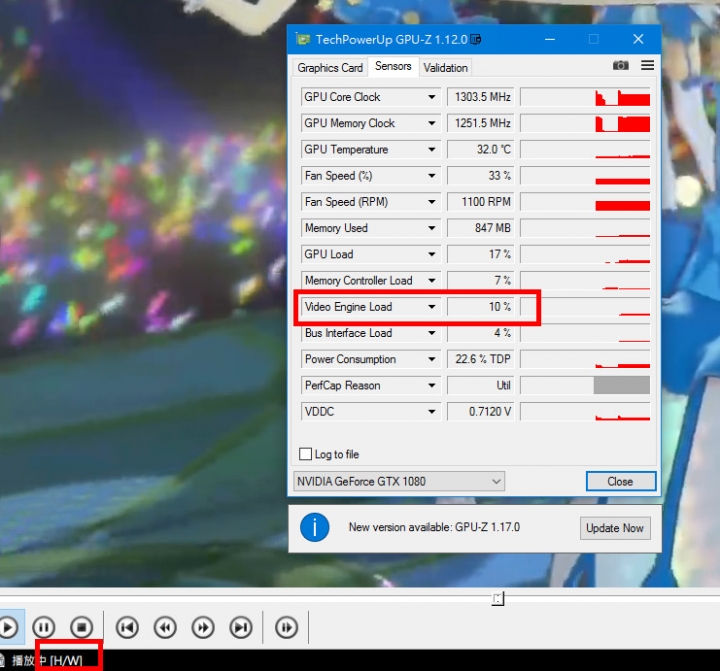Click the Update Now button
The height and width of the screenshot is (671, 720).
[x=615, y=528]
